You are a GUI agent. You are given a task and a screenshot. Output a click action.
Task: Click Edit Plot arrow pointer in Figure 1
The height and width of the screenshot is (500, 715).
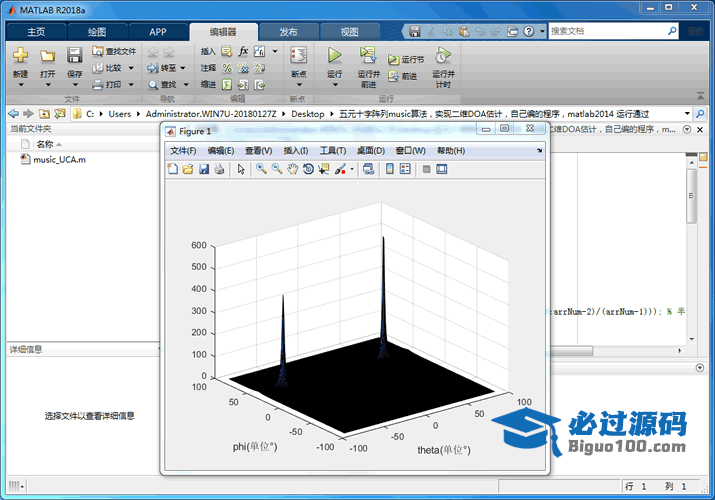[x=241, y=169]
